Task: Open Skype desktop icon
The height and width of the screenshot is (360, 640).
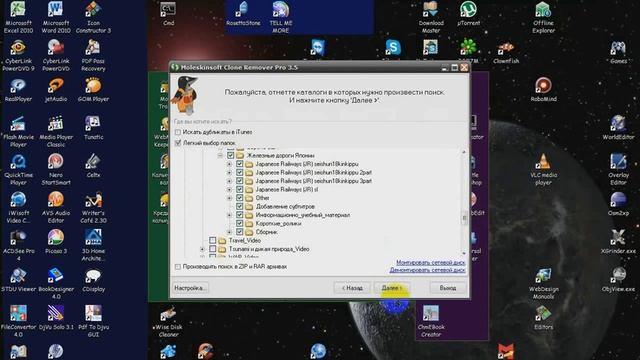Action: (x=393, y=48)
